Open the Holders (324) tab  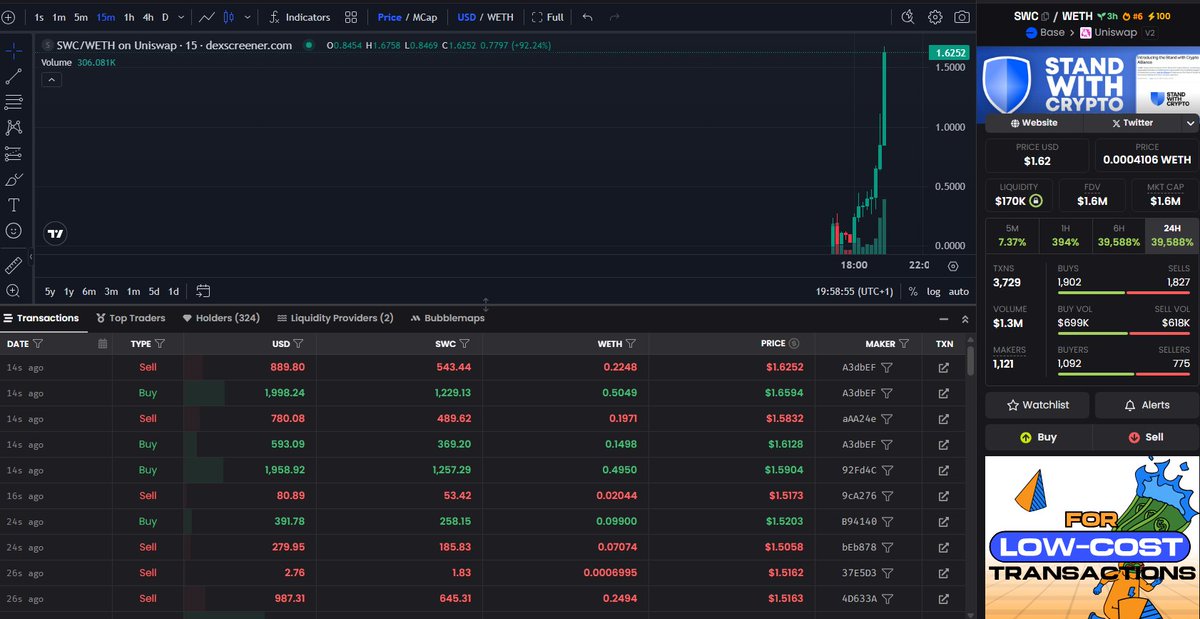click(x=221, y=318)
